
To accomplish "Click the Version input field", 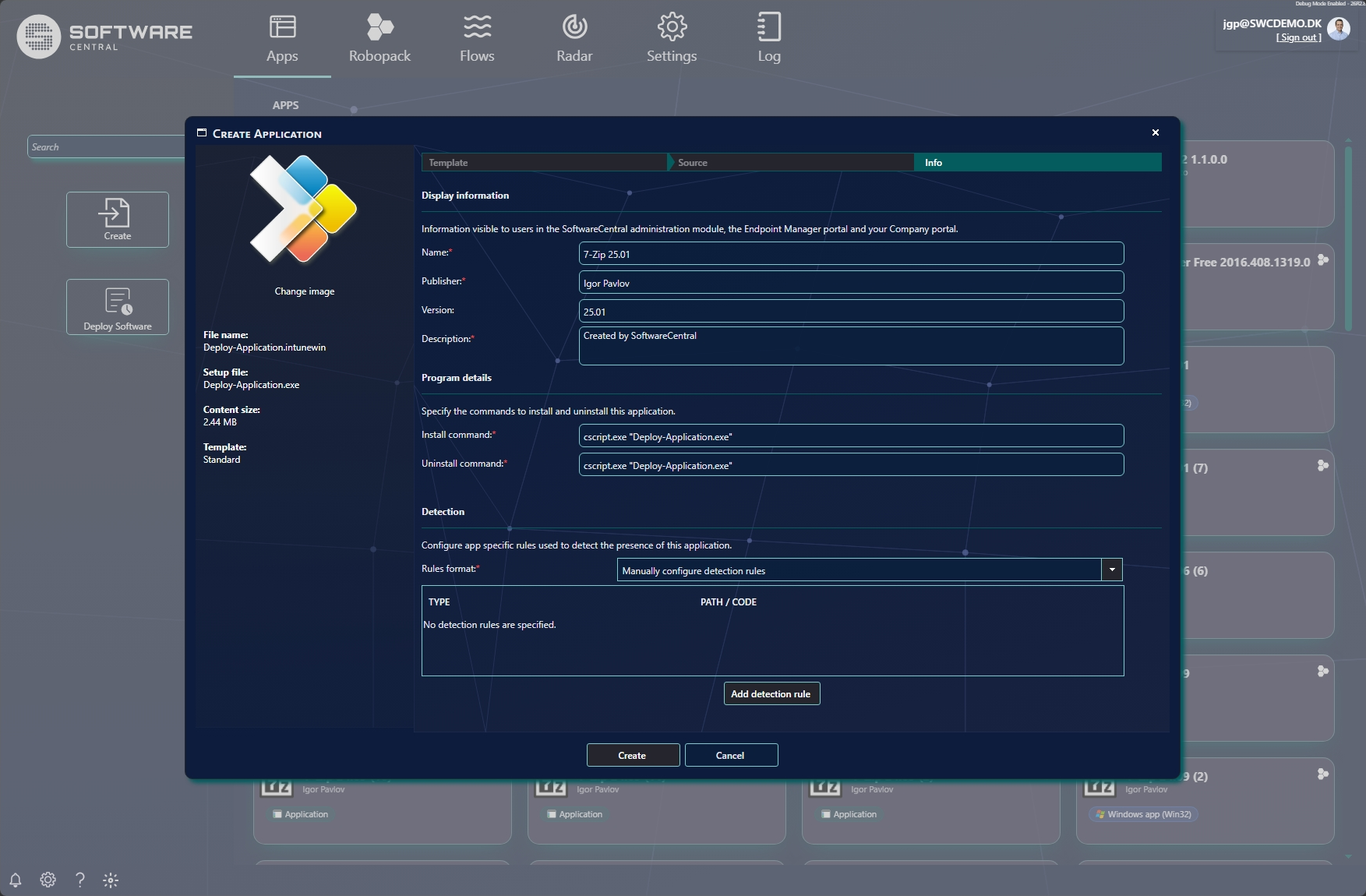I will [851, 311].
